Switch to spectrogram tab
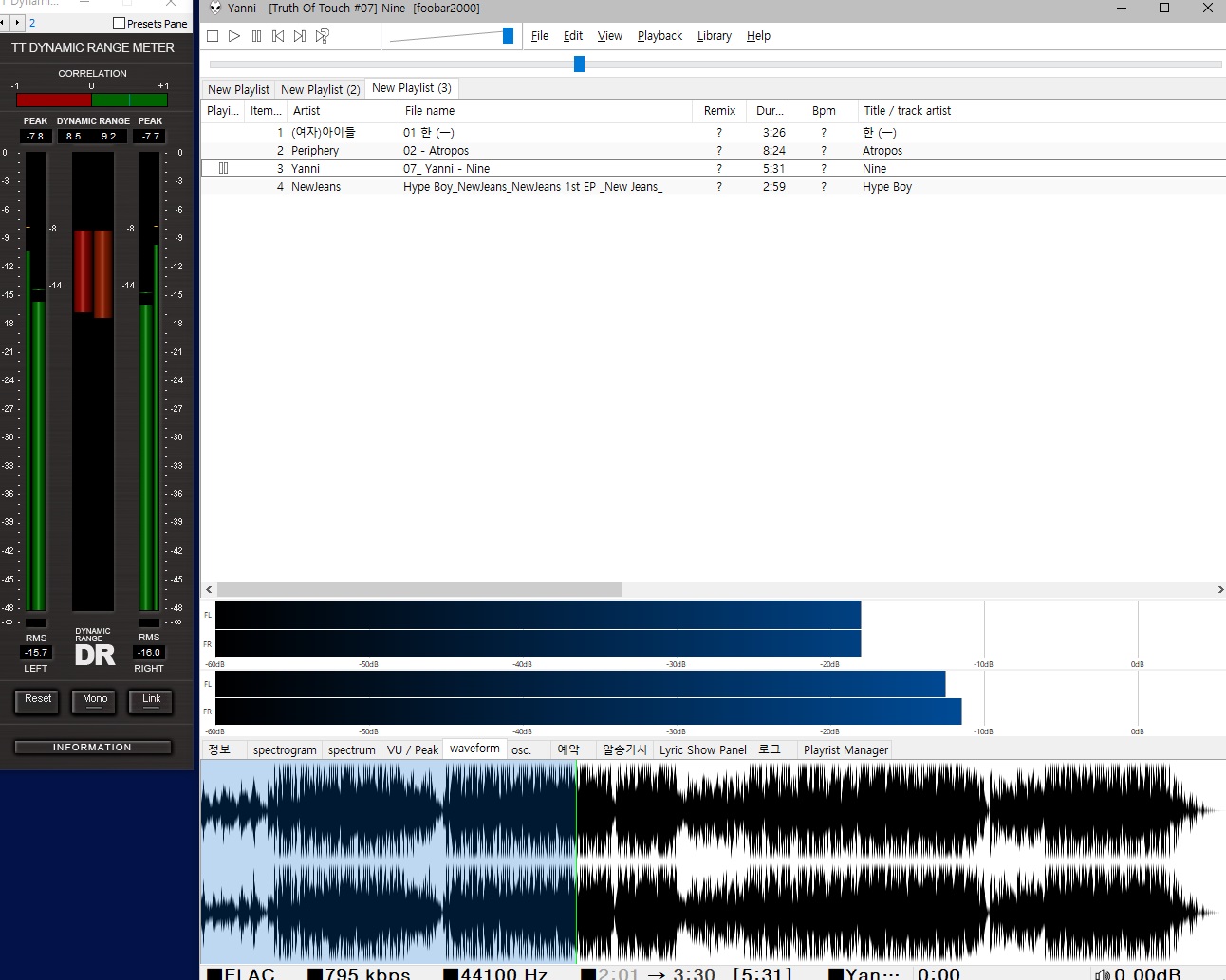 (285, 749)
